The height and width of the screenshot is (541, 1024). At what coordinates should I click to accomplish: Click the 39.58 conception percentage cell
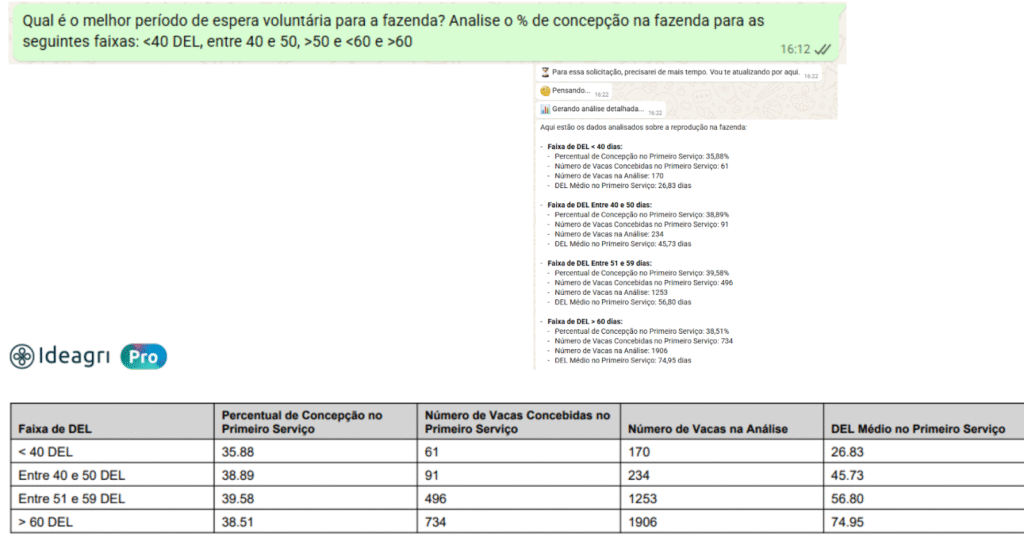pos(239,498)
